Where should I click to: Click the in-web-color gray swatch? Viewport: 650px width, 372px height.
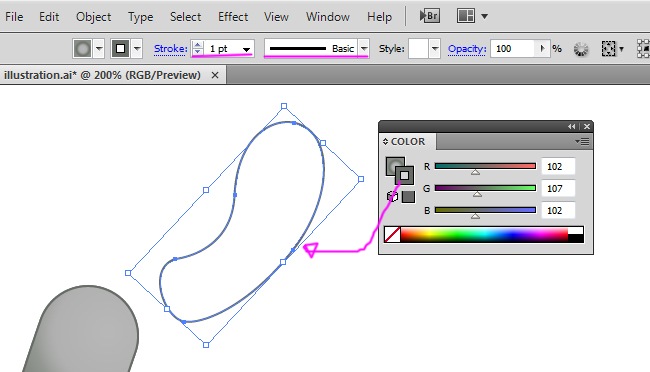point(408,197)
